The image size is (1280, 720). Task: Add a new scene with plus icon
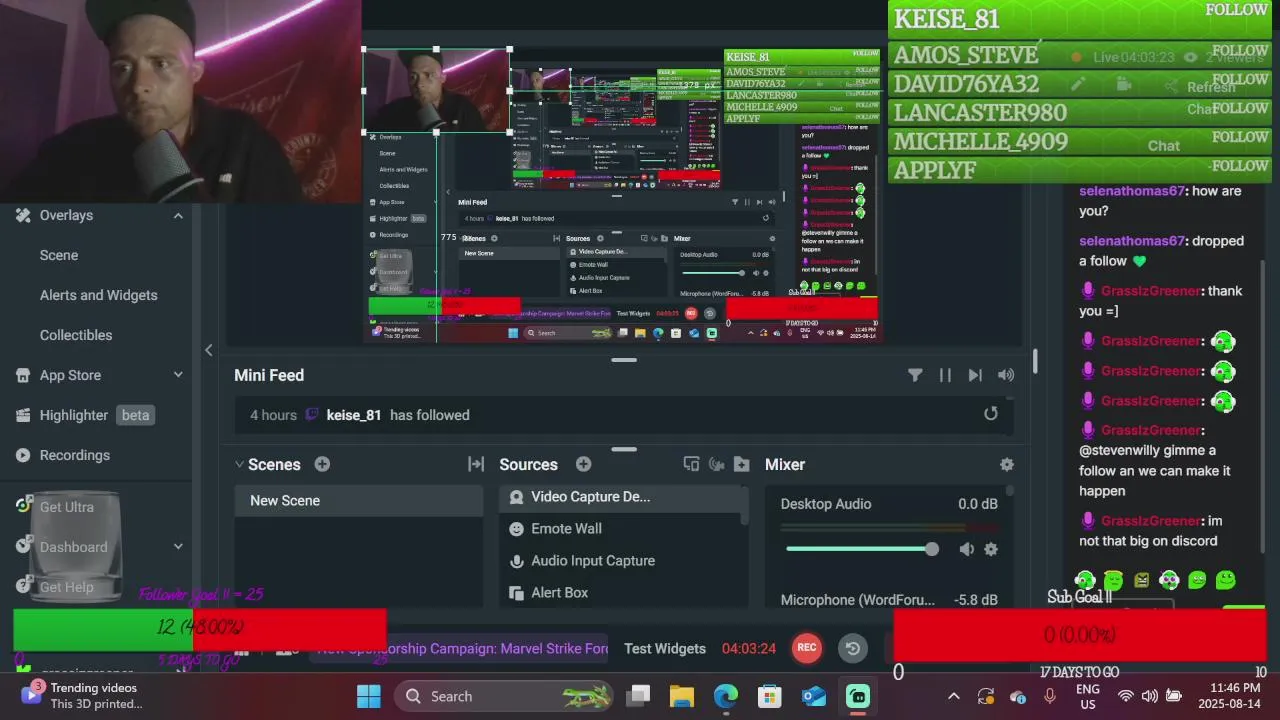click(322, 464)
